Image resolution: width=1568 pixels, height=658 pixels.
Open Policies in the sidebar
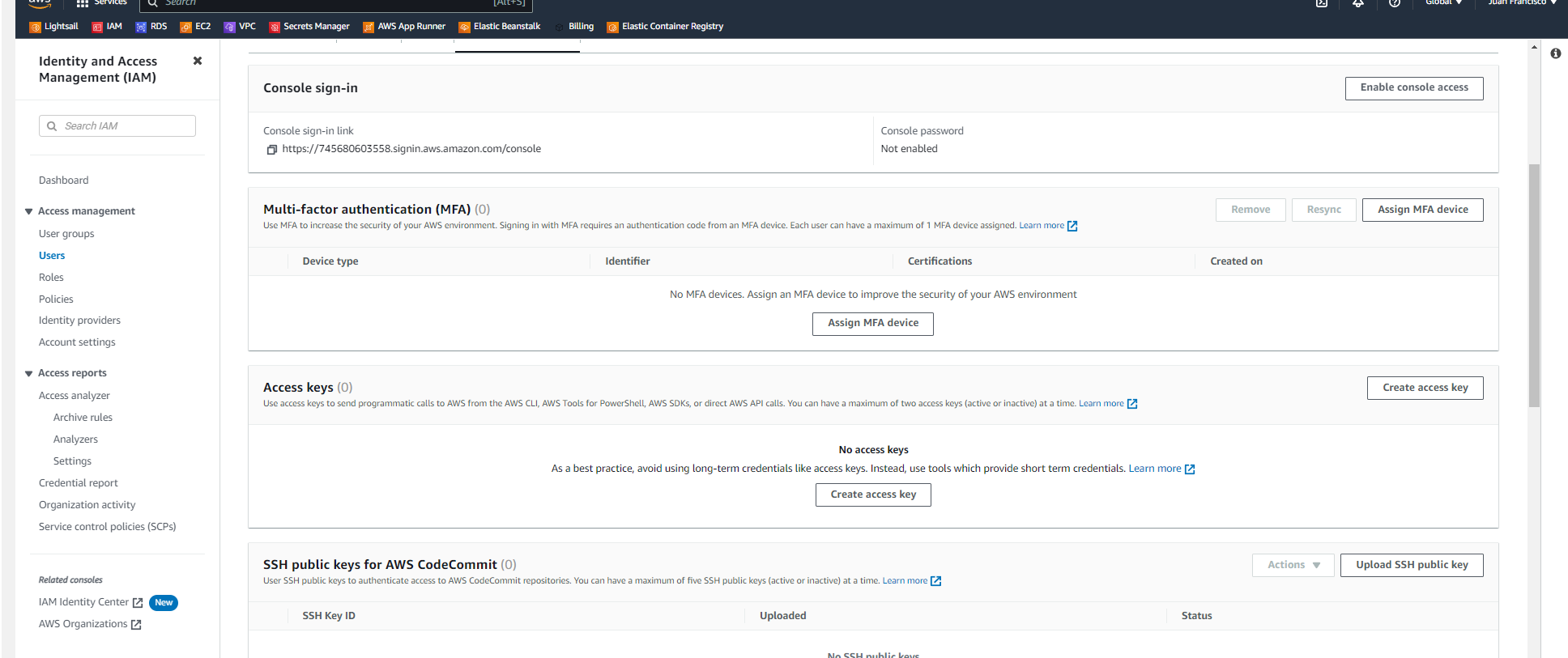[x=56, y=299]
